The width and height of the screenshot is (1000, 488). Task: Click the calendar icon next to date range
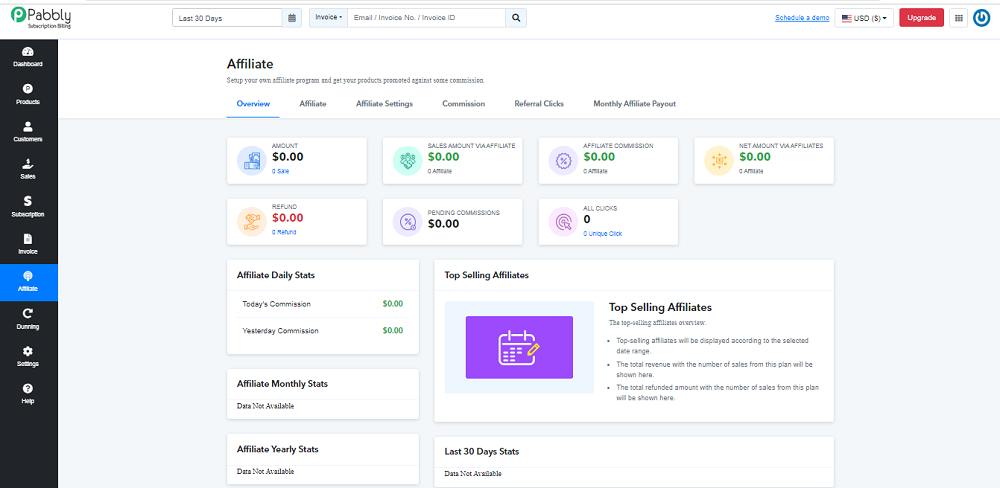[x=291, y=18]
